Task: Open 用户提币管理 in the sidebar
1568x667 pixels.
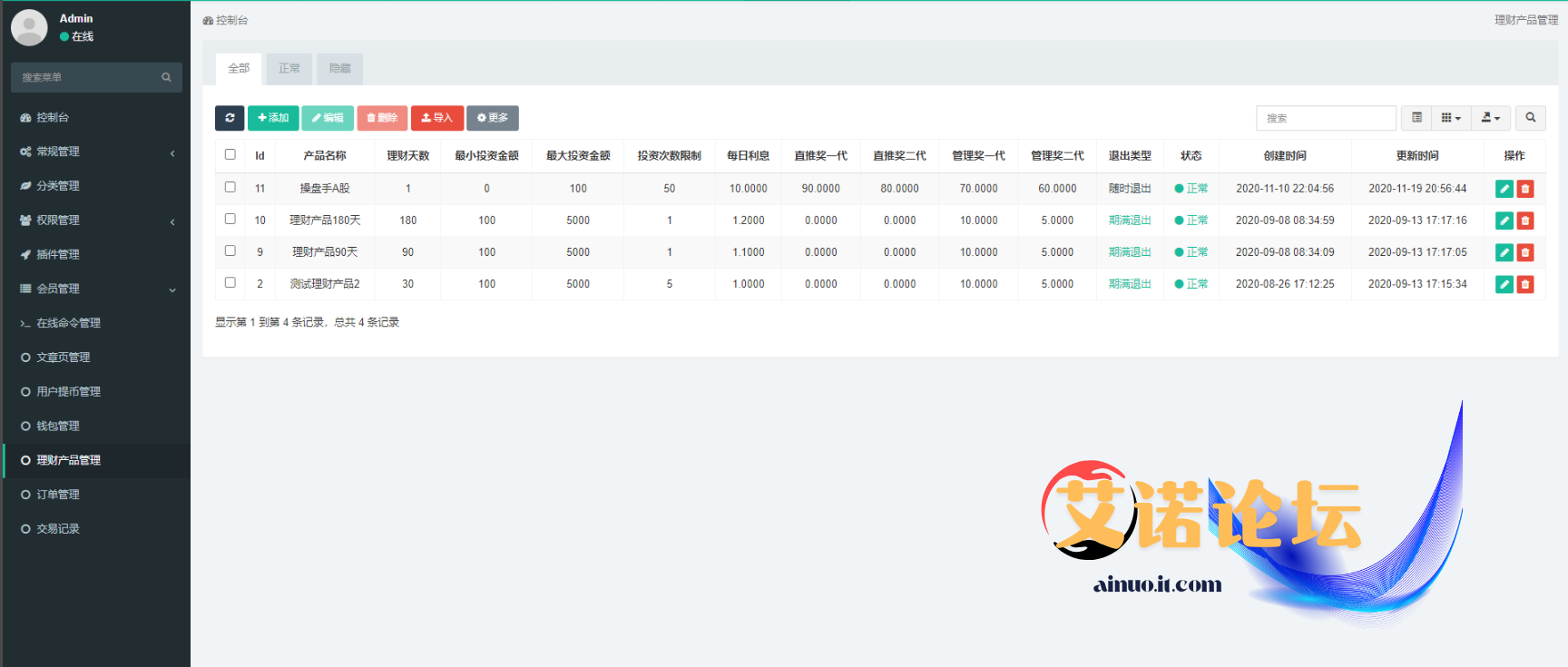Action: (95, 392)
